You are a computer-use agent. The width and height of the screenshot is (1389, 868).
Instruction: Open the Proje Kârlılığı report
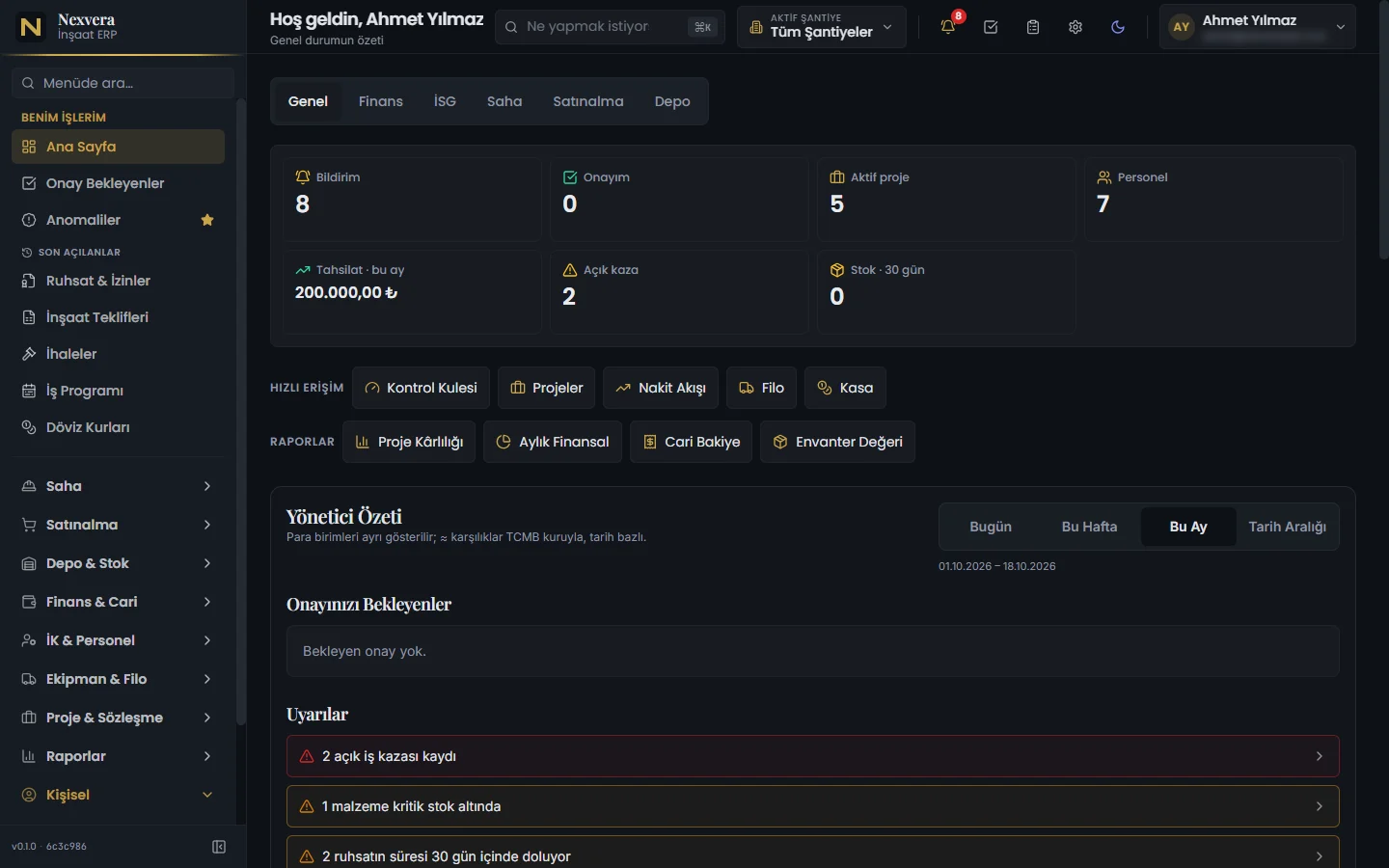coord(409,442)
